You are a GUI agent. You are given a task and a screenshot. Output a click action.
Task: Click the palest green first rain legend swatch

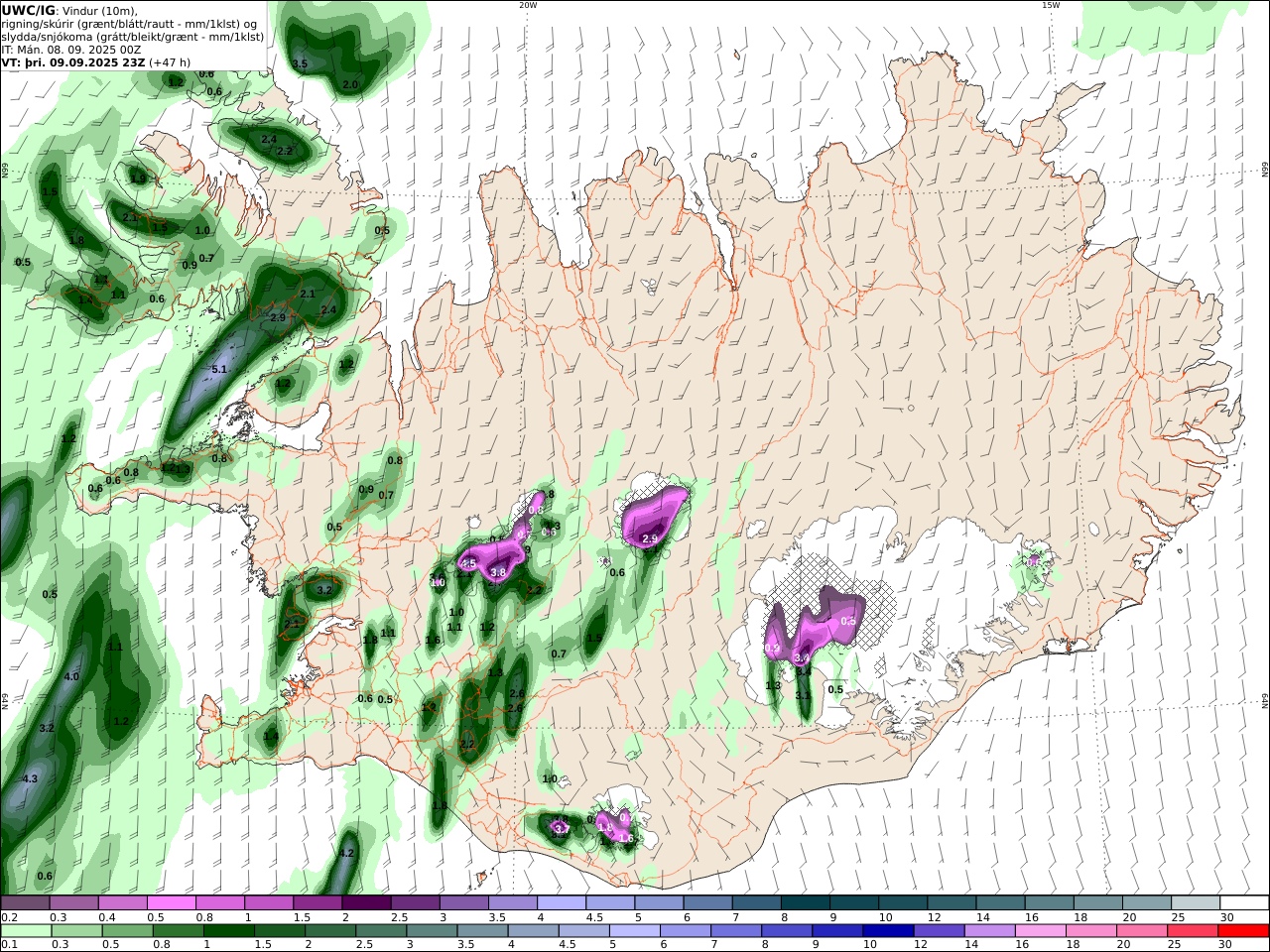tap(25, 931)
